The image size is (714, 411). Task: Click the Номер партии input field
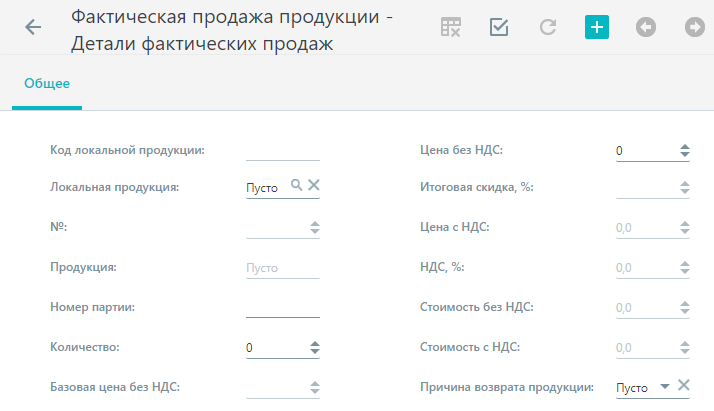pyautogui.click(x=283, y=308)
